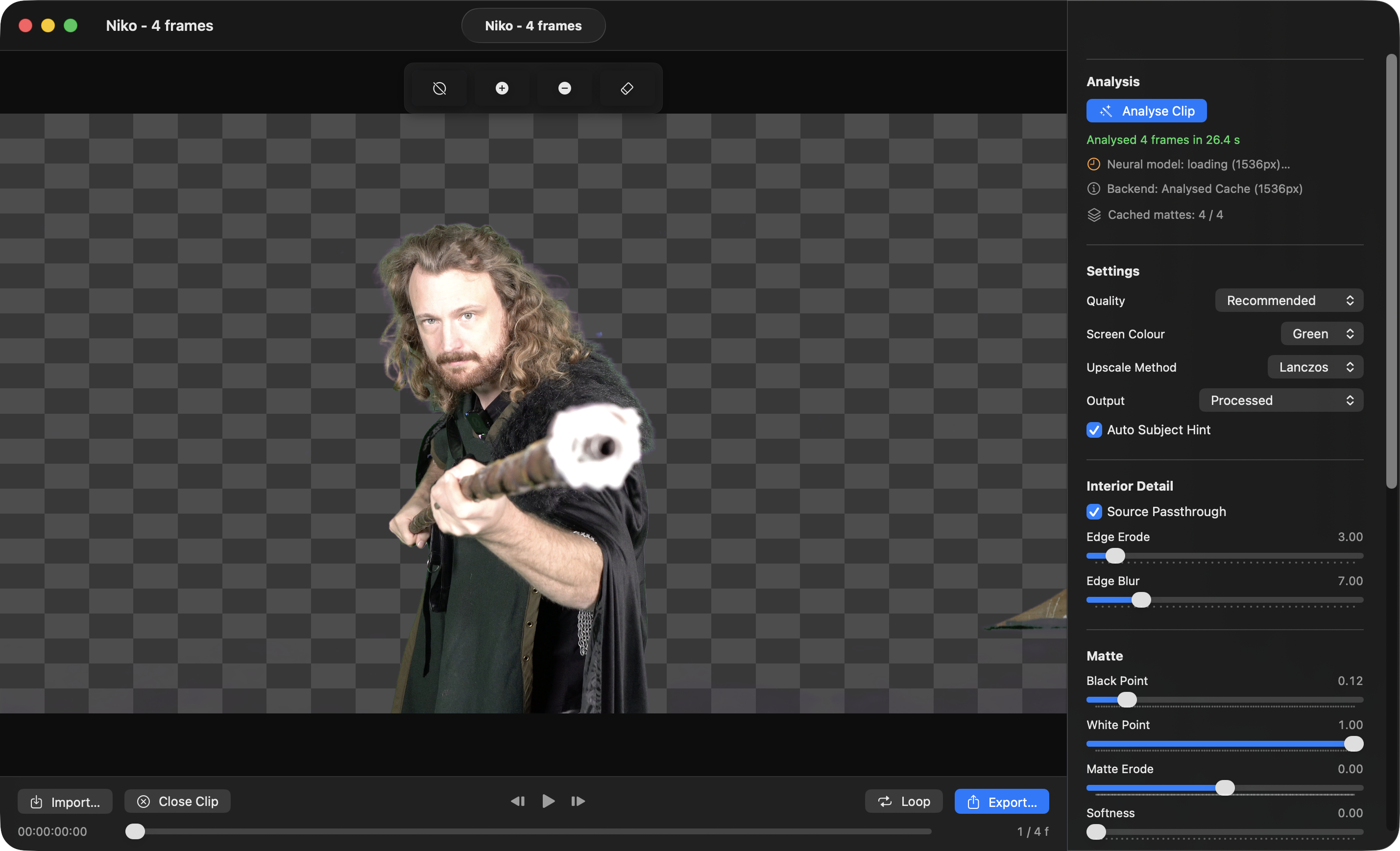
Task: Open the Quality dropdown set to Recommended
Action: tap(1289, 301)
